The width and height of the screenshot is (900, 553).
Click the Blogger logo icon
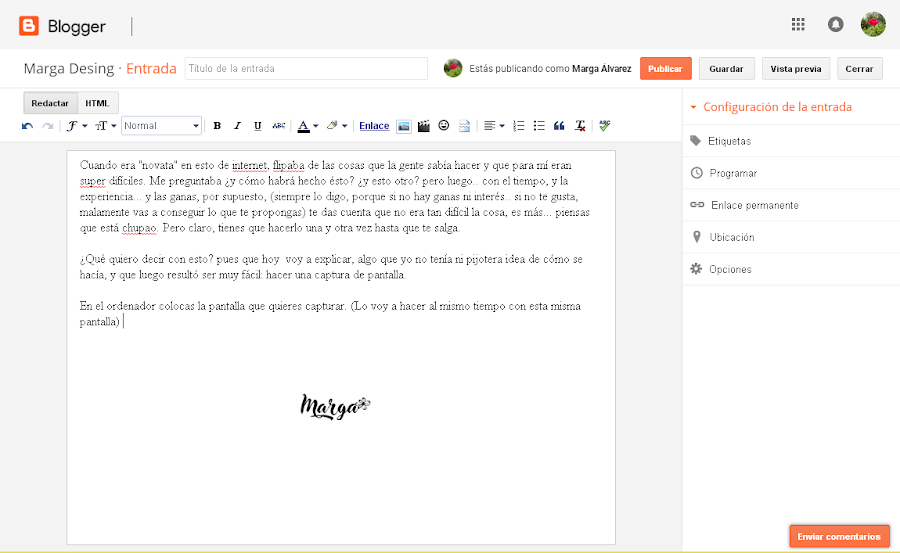pos(29,26)
